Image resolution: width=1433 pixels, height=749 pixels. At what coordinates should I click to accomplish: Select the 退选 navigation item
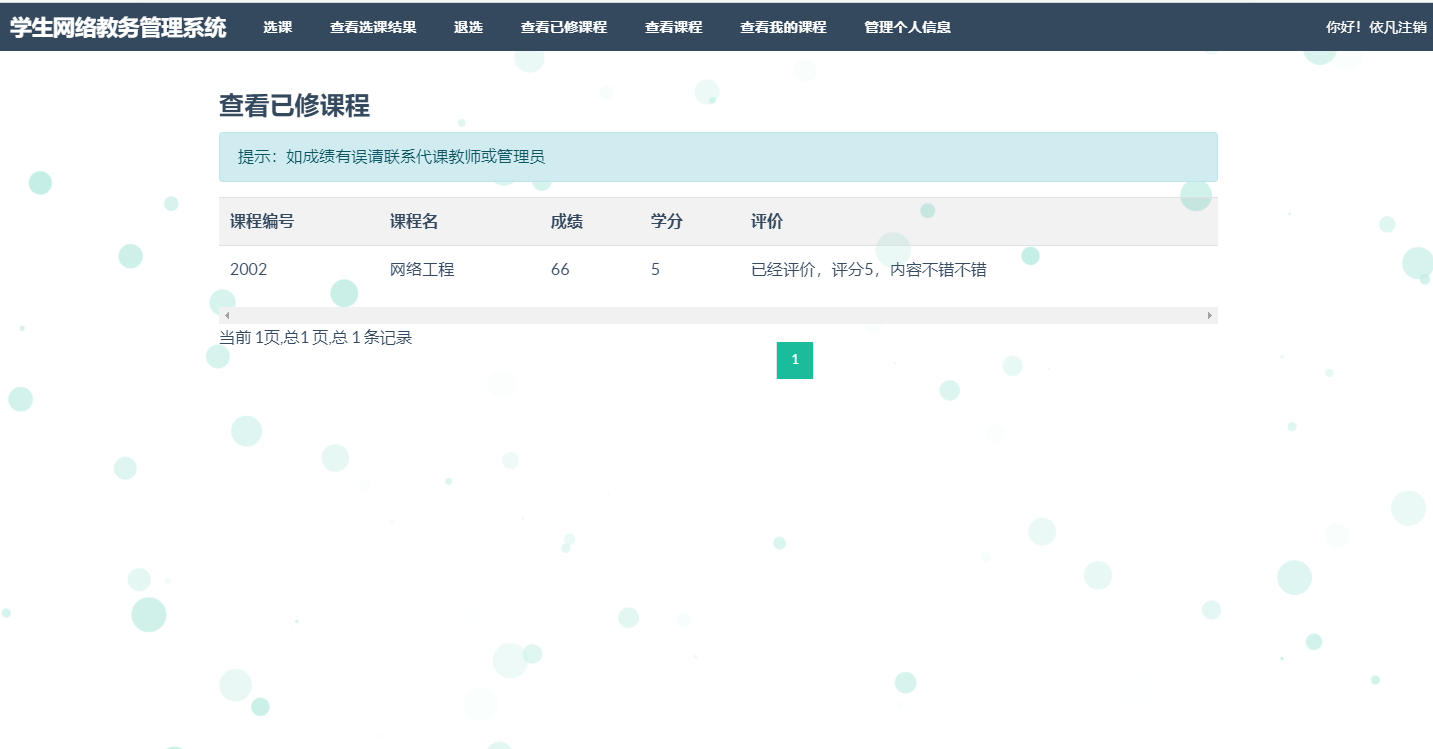(x=468, y=27)
